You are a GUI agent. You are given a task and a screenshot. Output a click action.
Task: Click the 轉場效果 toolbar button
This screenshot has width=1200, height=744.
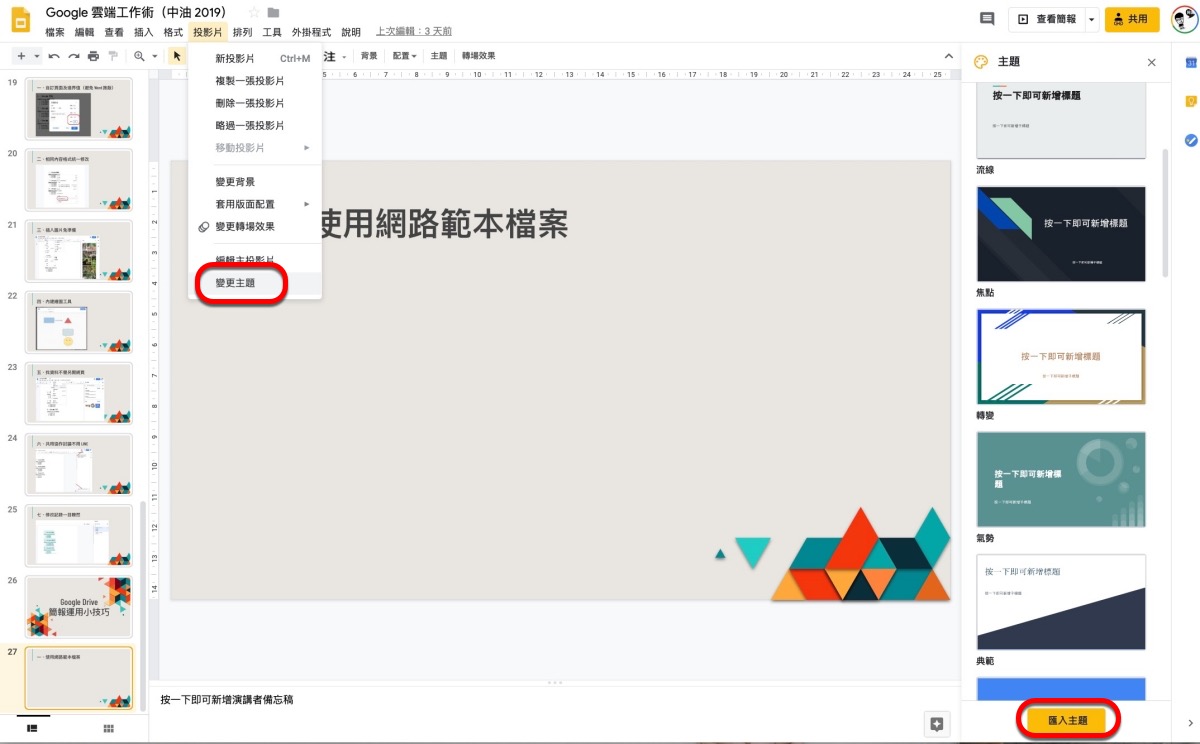[x=478, y=56]
